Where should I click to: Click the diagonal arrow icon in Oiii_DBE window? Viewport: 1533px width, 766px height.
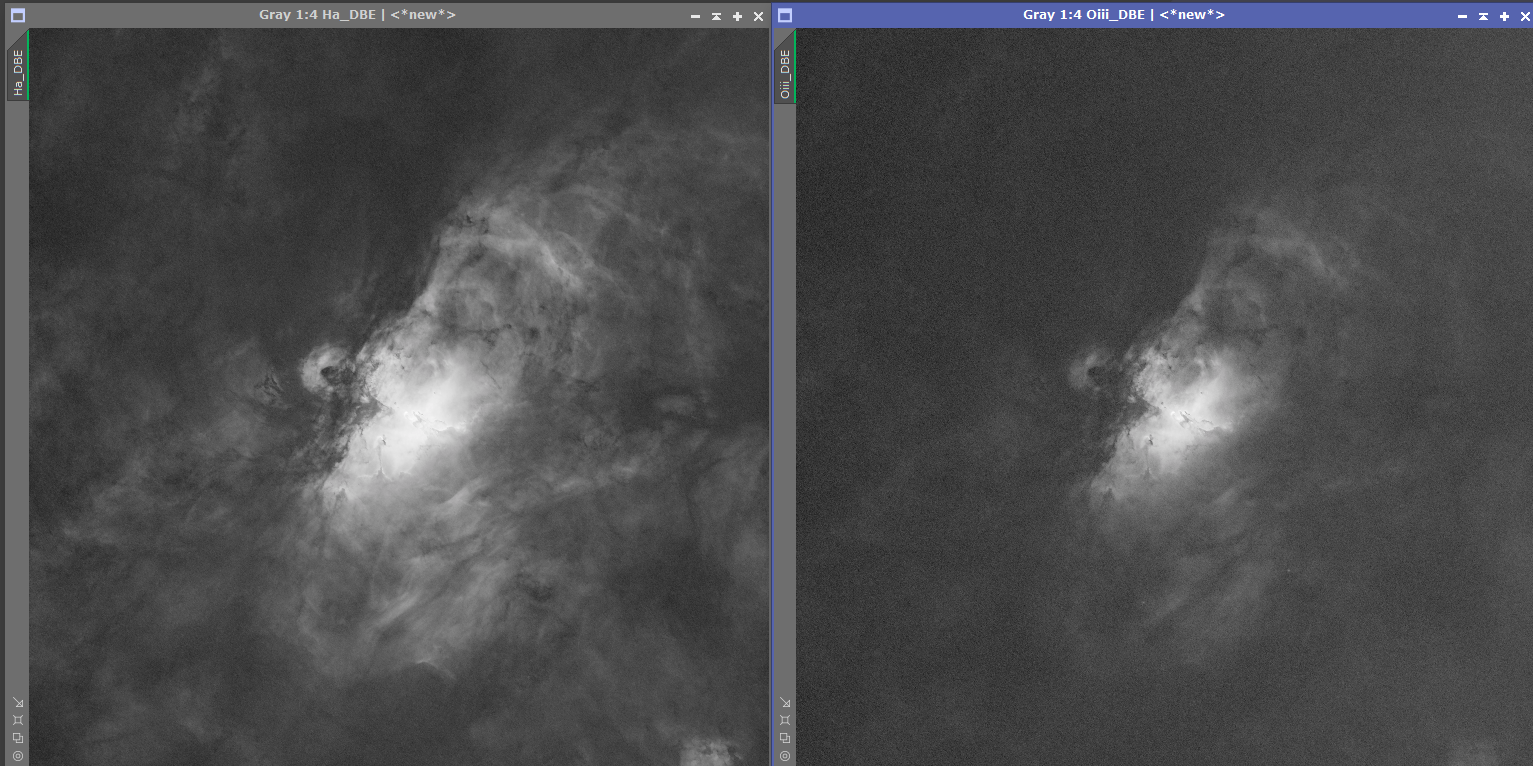click(x=785, y=702)
